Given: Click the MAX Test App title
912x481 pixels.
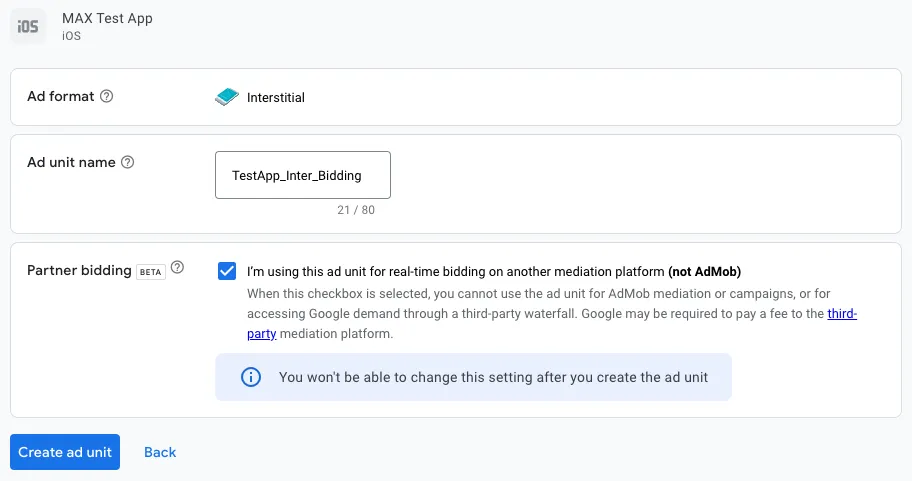Looking at the screenshot, I should click(x=108, y=18).
